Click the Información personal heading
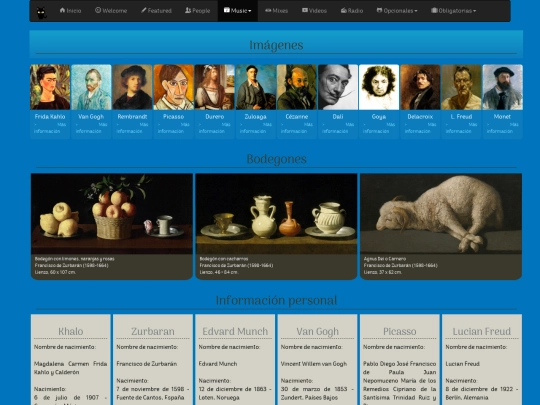The image size is (540, 405). tap(276, 301)
